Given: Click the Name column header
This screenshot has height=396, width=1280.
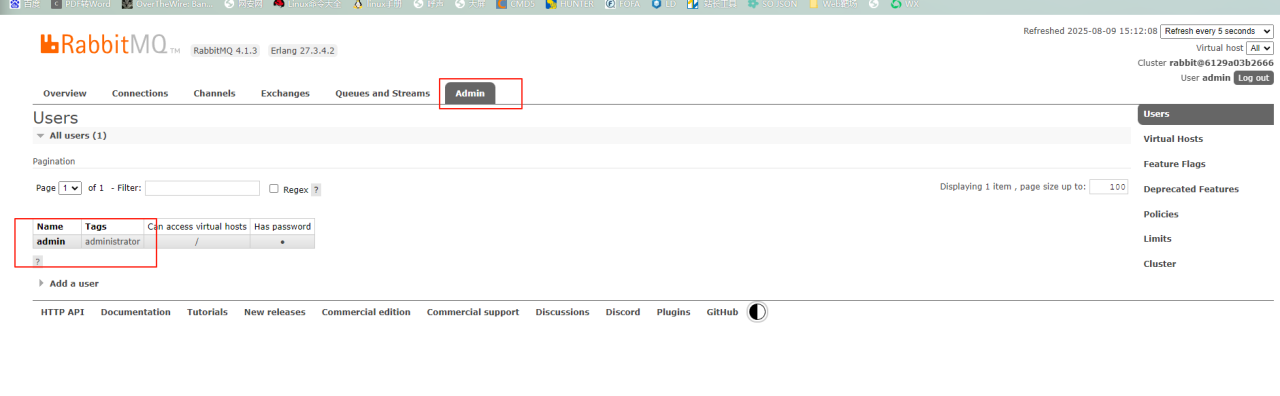Looking at the screenshot, I should click(x=57, y=227).
